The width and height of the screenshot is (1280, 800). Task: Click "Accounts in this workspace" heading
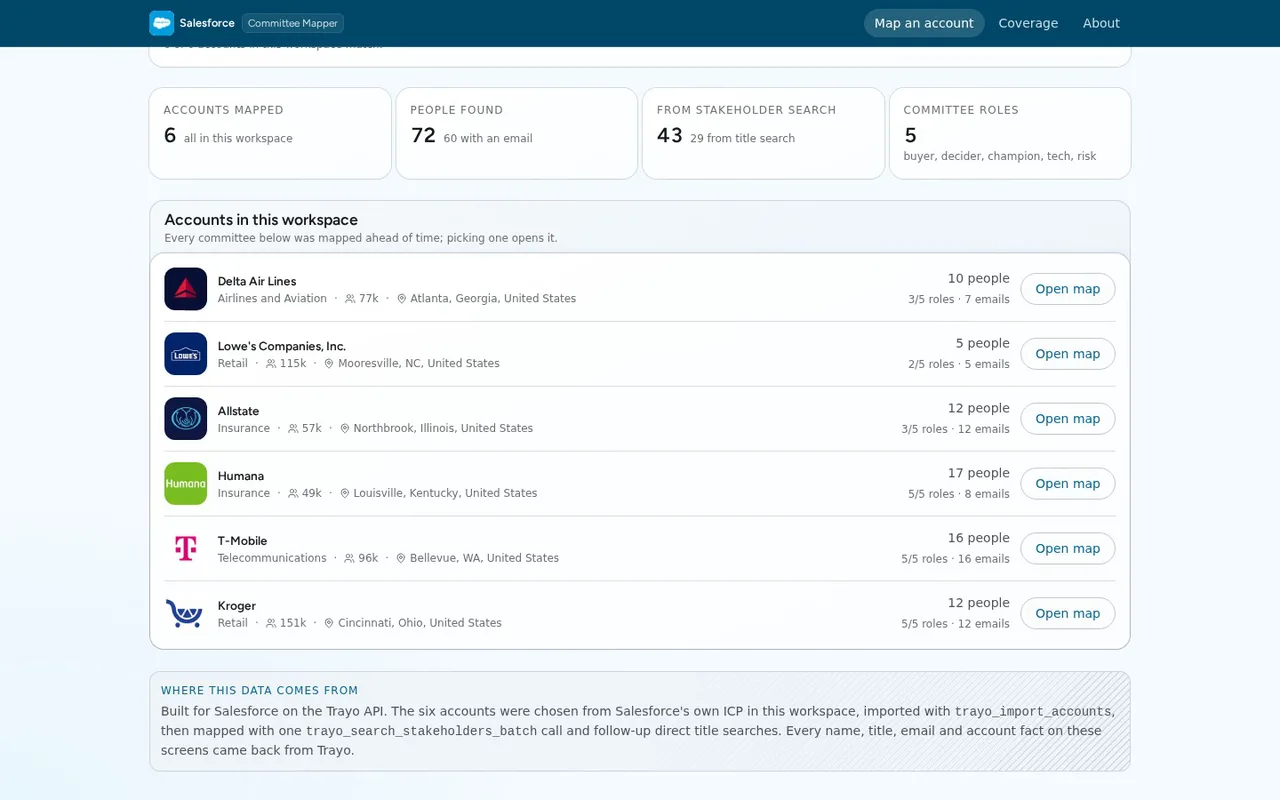tap(261, 220)
